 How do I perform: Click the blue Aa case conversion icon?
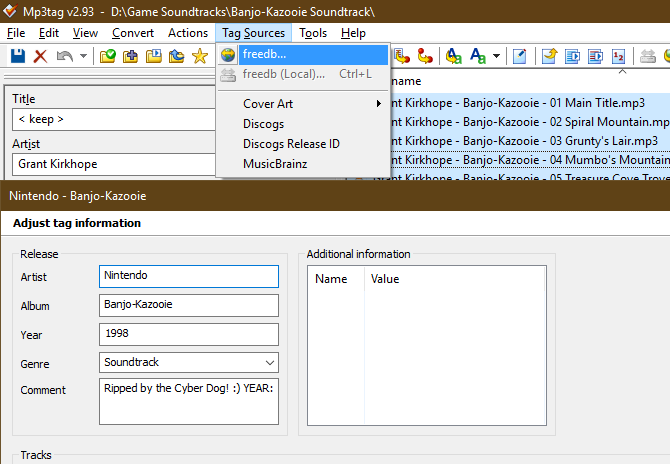[x=477, y=56]
